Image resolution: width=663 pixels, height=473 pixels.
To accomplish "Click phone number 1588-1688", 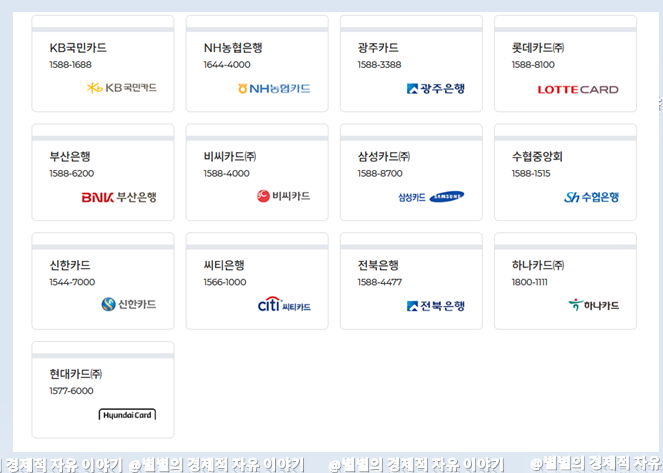I will pos(71,65).
